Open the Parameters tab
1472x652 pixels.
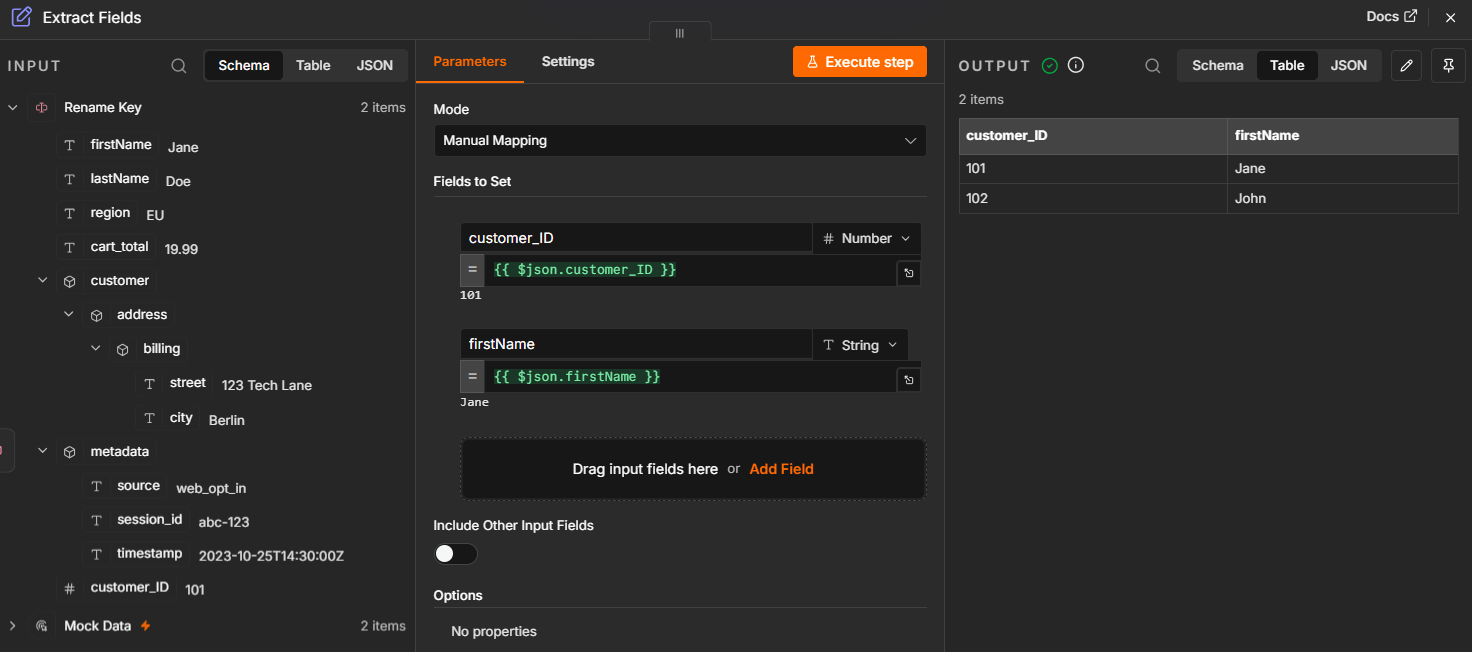click(470, 61)
